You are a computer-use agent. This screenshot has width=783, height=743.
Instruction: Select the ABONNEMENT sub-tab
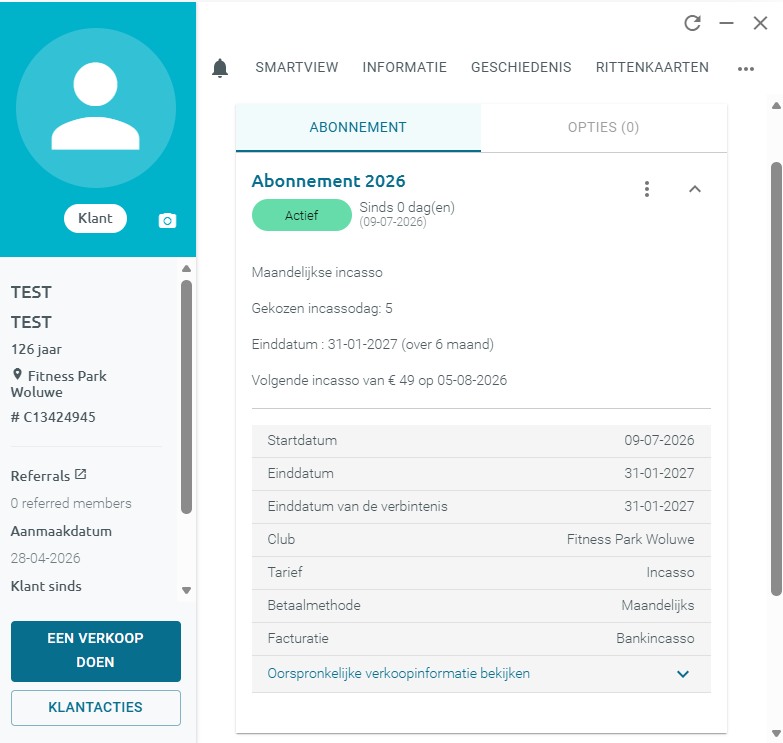pos(358,127)
